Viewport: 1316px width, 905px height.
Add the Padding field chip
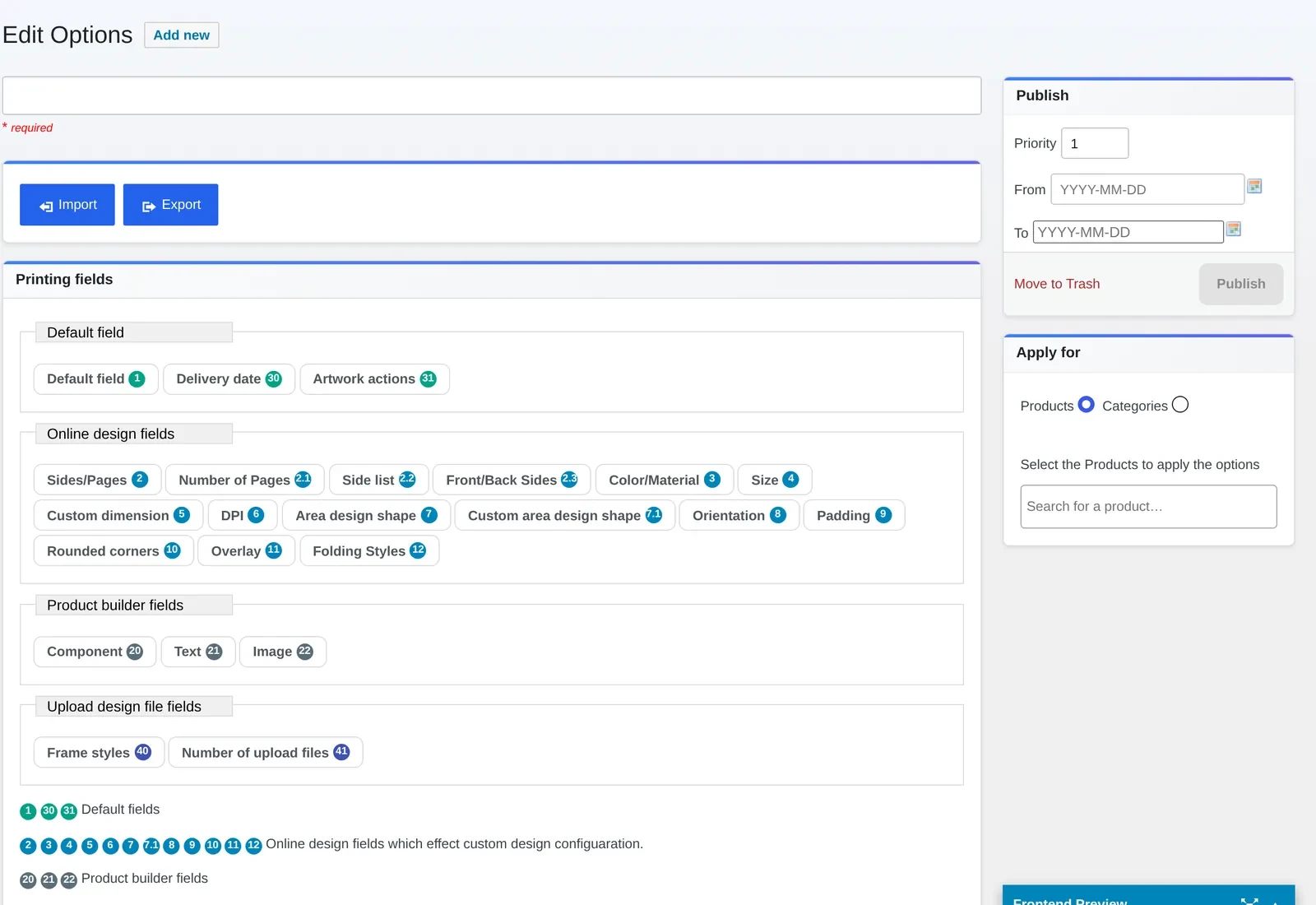click(x=855, y=515)
